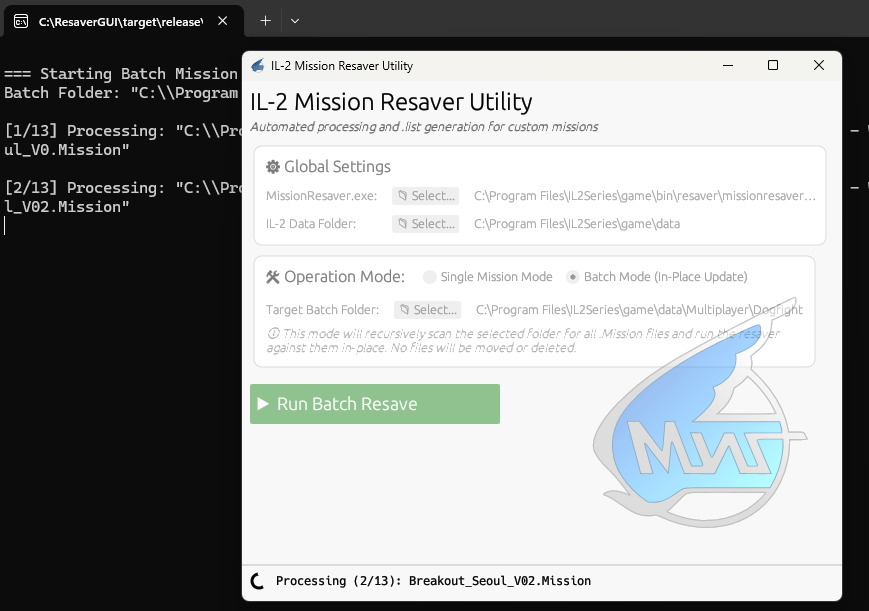
Task: Click the Run Batch Resave button
Action: pyautogui.click(x=375, y=404)
